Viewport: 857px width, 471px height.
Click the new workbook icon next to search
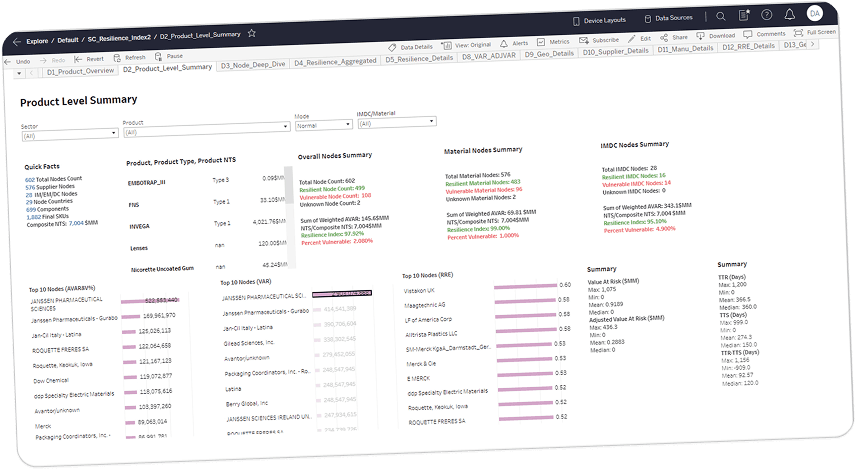point(744,15)
